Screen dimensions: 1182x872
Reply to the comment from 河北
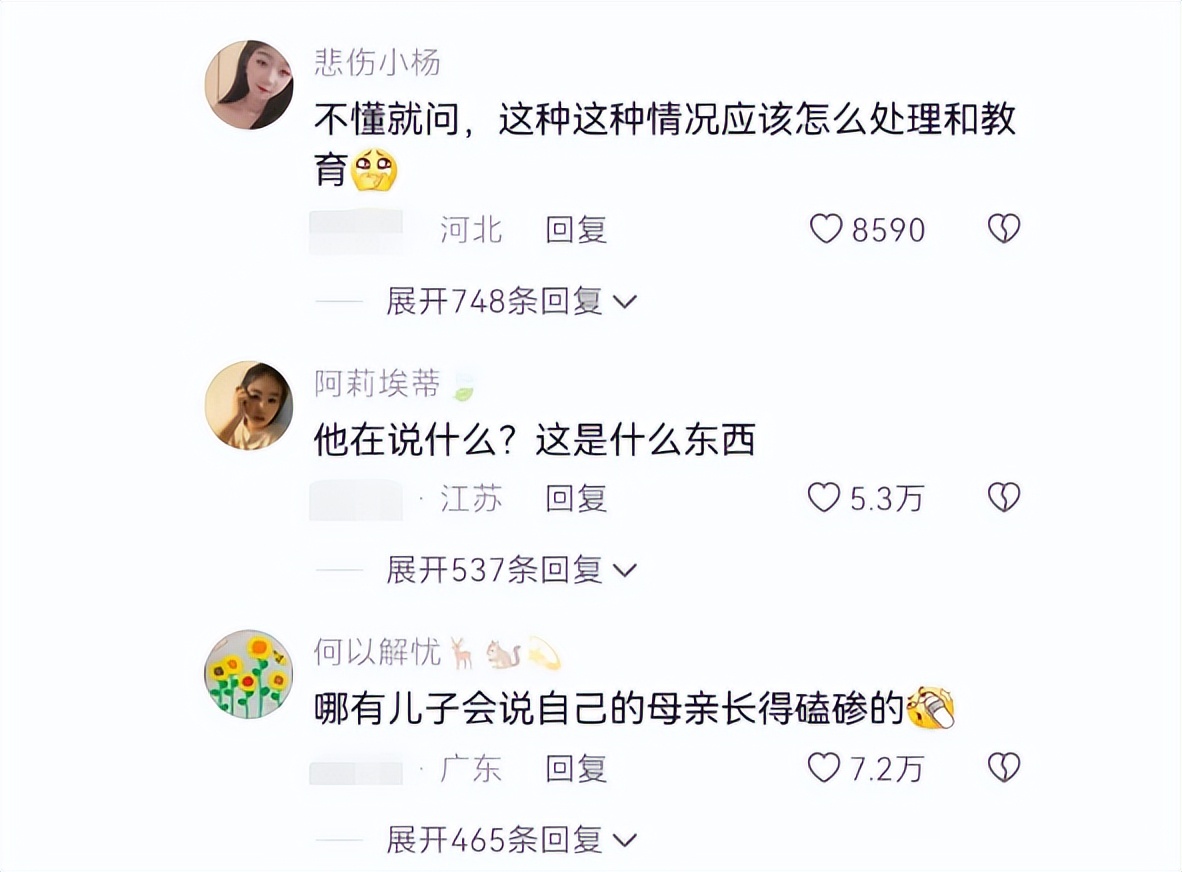point(577,230)
